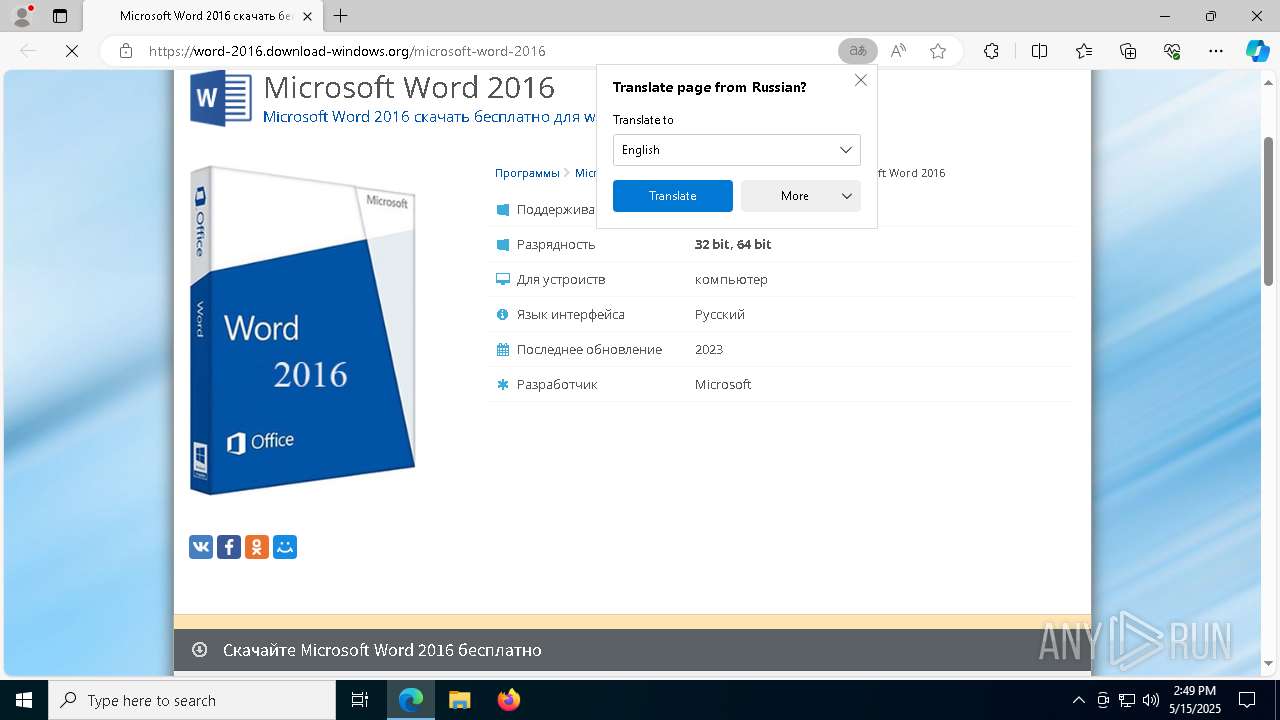1280x720 pixels.
Task: Open the Favorites list icon
Action: [1084, 51]
